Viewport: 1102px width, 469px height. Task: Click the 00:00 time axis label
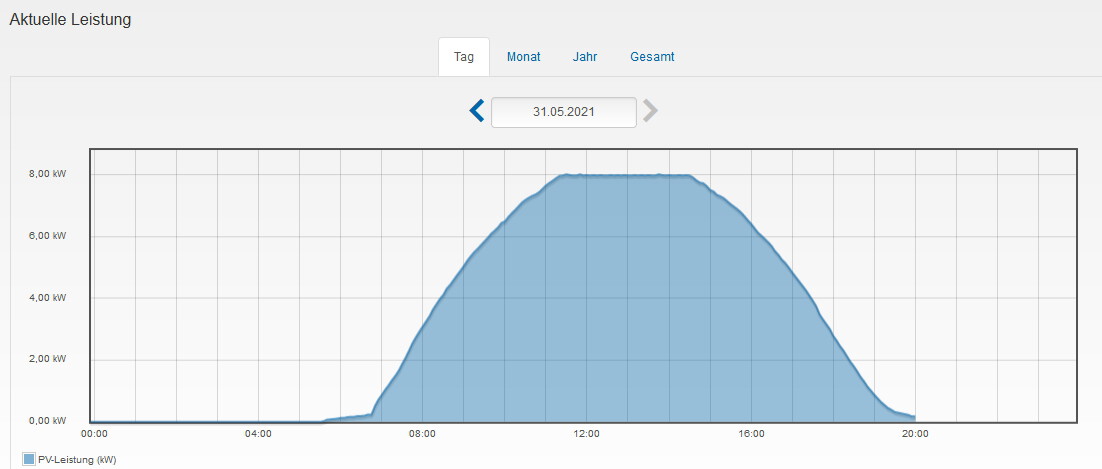pos(94,434)
